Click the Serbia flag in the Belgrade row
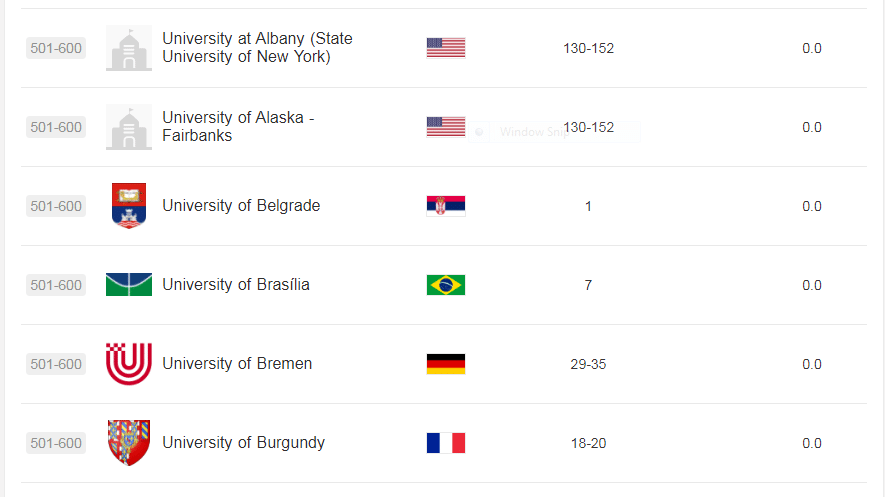The image size is (885, 497). (445, 206)
